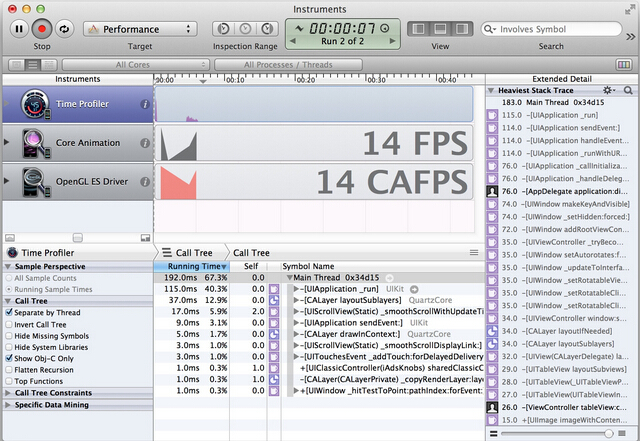This screenshot has height=441, width=640.
Task: Pause the recording with the pause button
Action: (18, 30)
